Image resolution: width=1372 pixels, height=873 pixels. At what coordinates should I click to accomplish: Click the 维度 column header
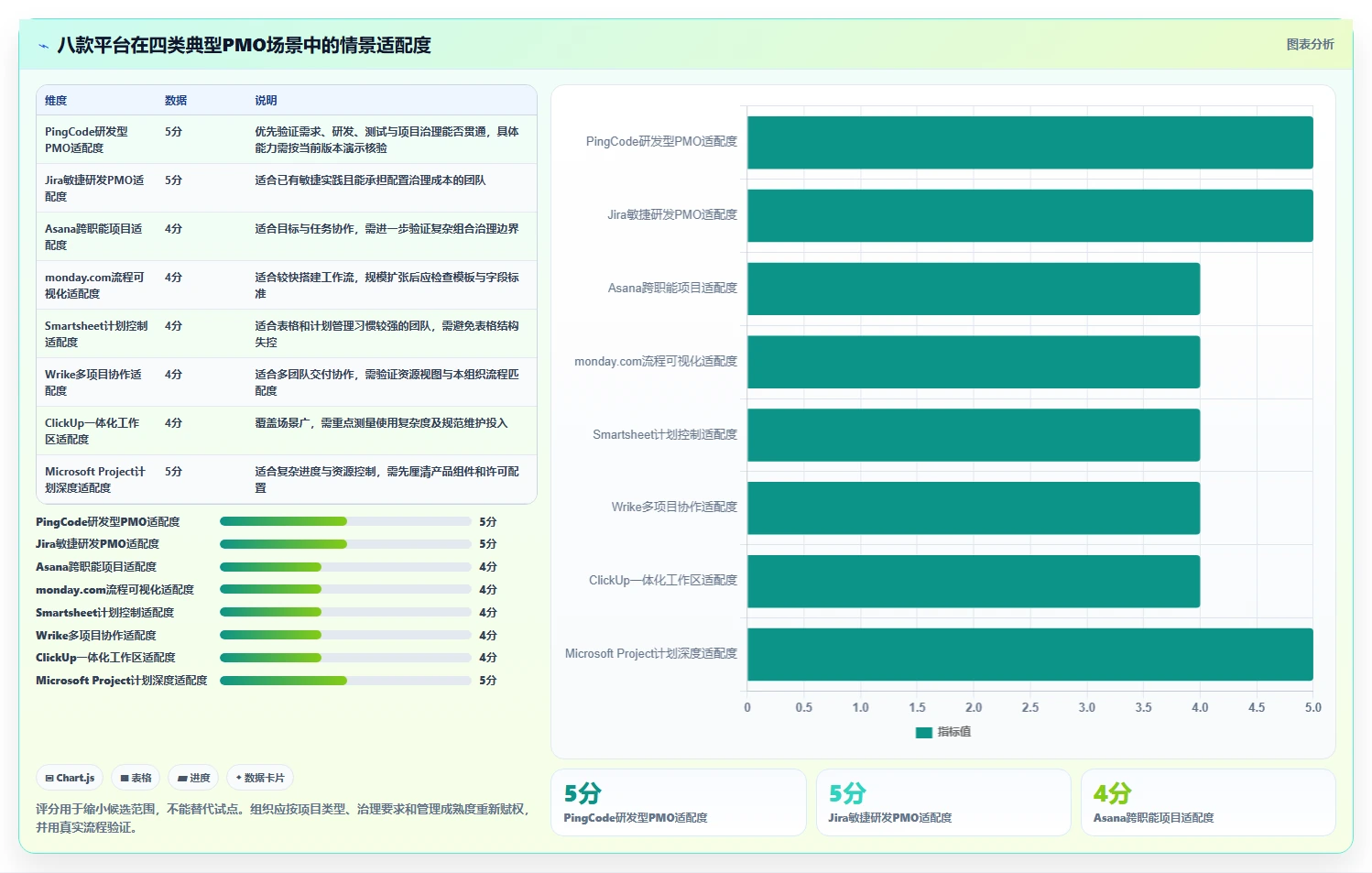click(56, 101)
